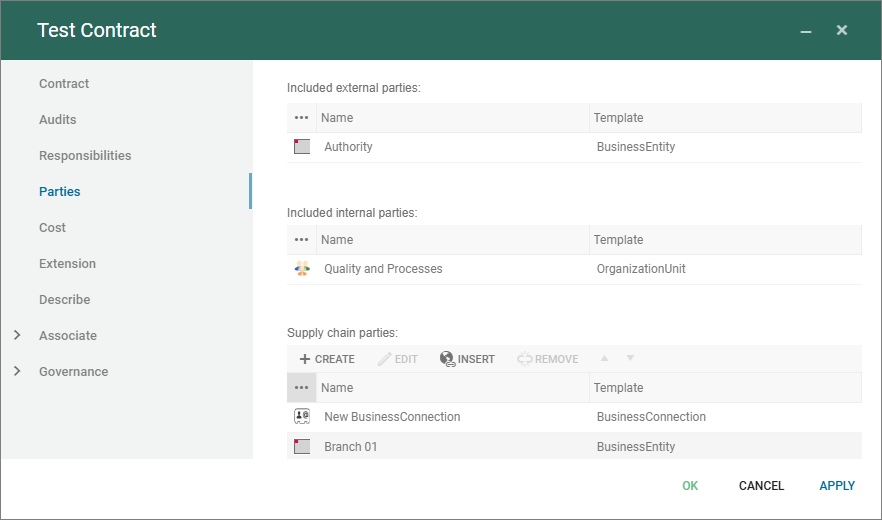Image resolution: width=882 pixels, height=520 pixels.
Task: Open supply chain column options ellipsis
Action: click(302, 388)
